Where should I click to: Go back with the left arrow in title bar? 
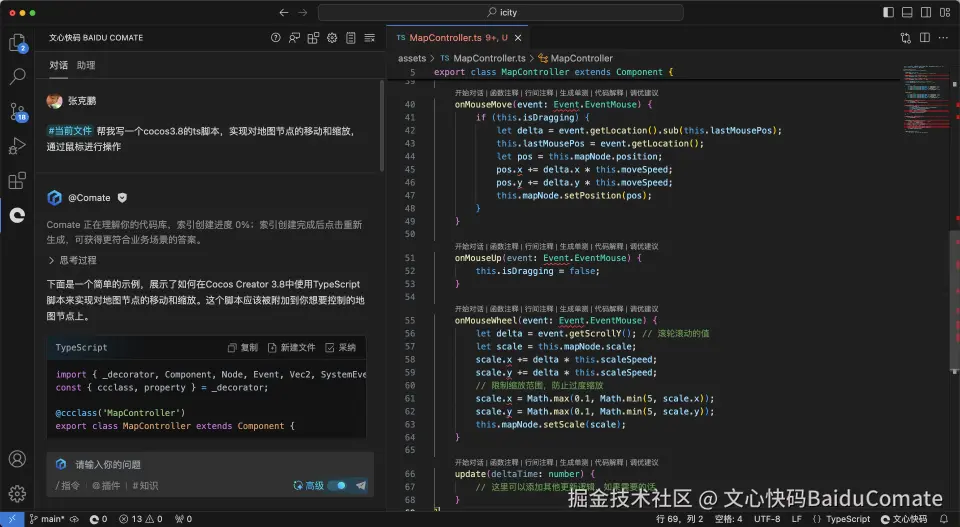[283, 12]
